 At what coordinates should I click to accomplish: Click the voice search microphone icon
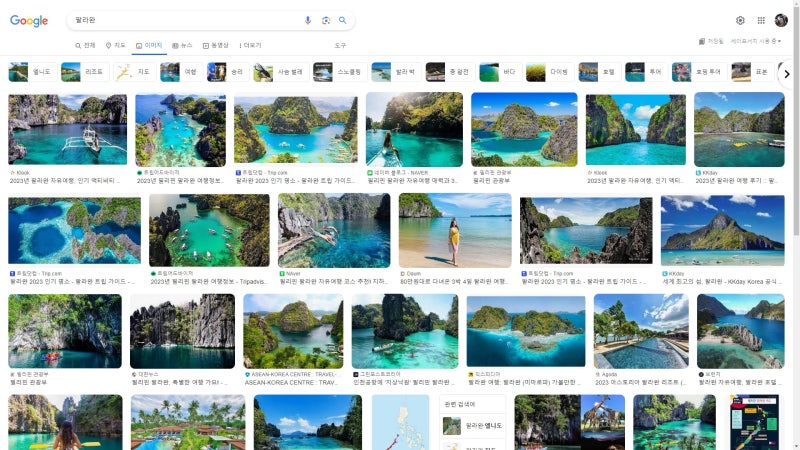pyautogui.click(x=308, y=20)
